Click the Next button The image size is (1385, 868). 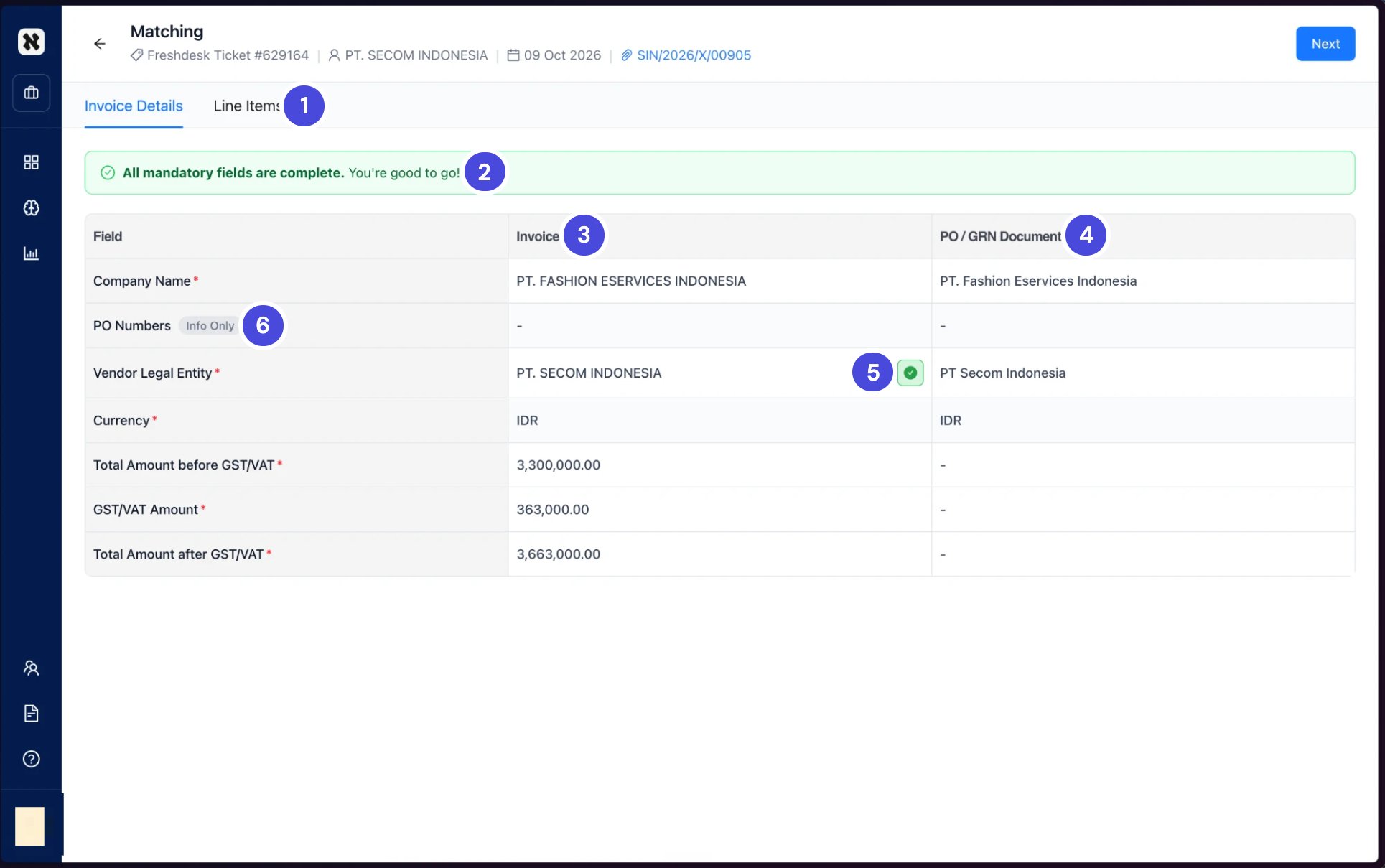1325,44
